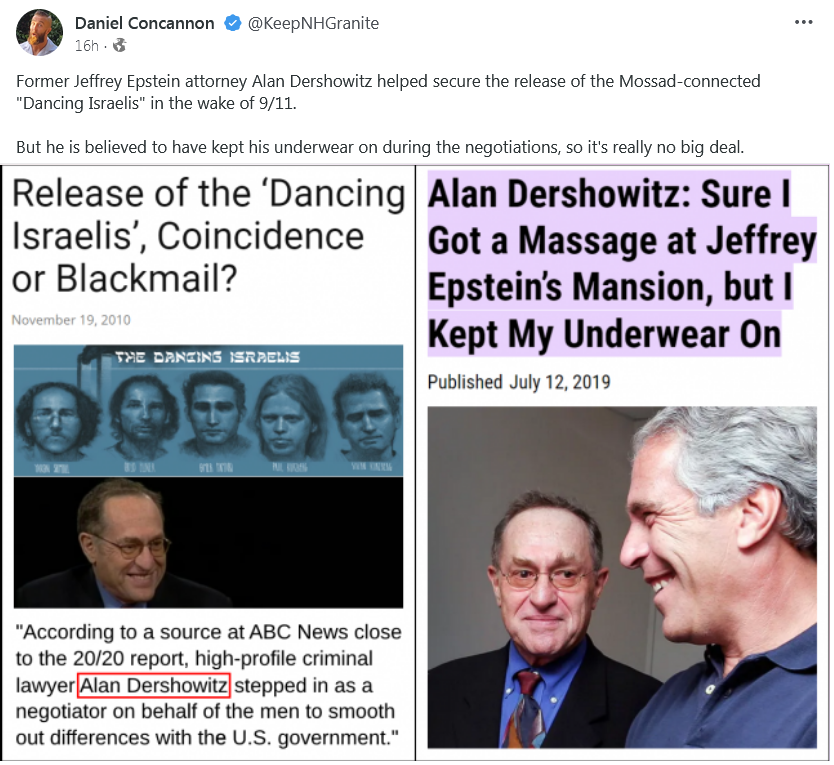834x765 pixels.
Task: Open Daniel Concannon's profile picture
Action: [40, 33]
